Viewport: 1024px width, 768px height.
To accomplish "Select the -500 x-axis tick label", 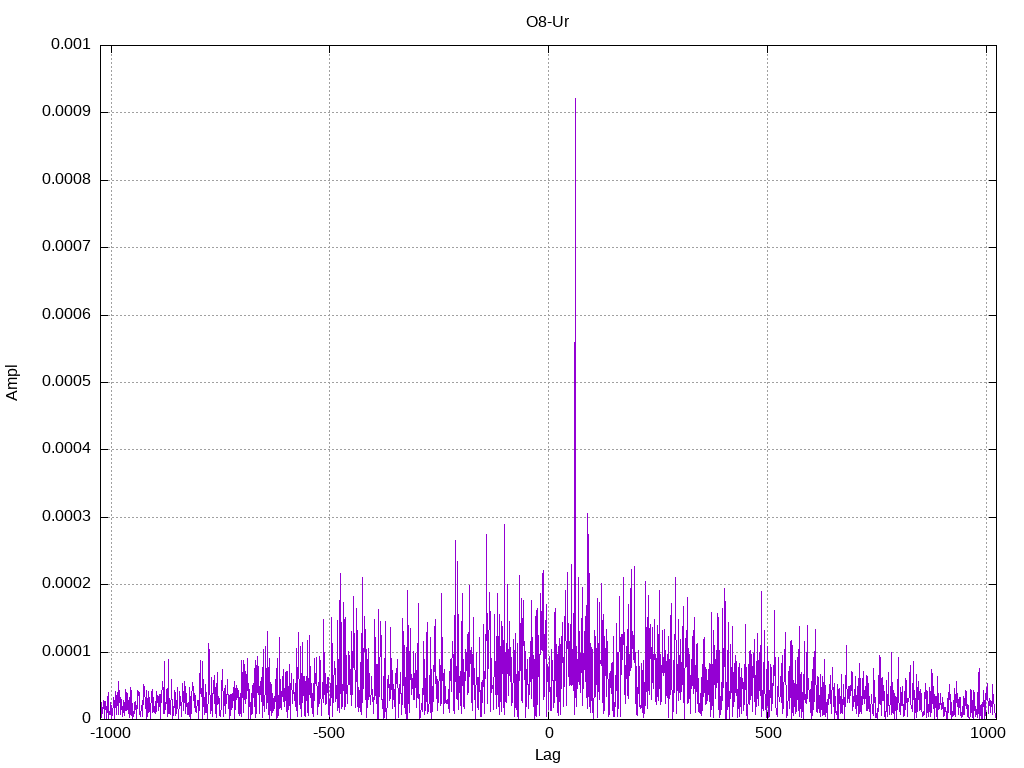I will click(x=328, y=734).
